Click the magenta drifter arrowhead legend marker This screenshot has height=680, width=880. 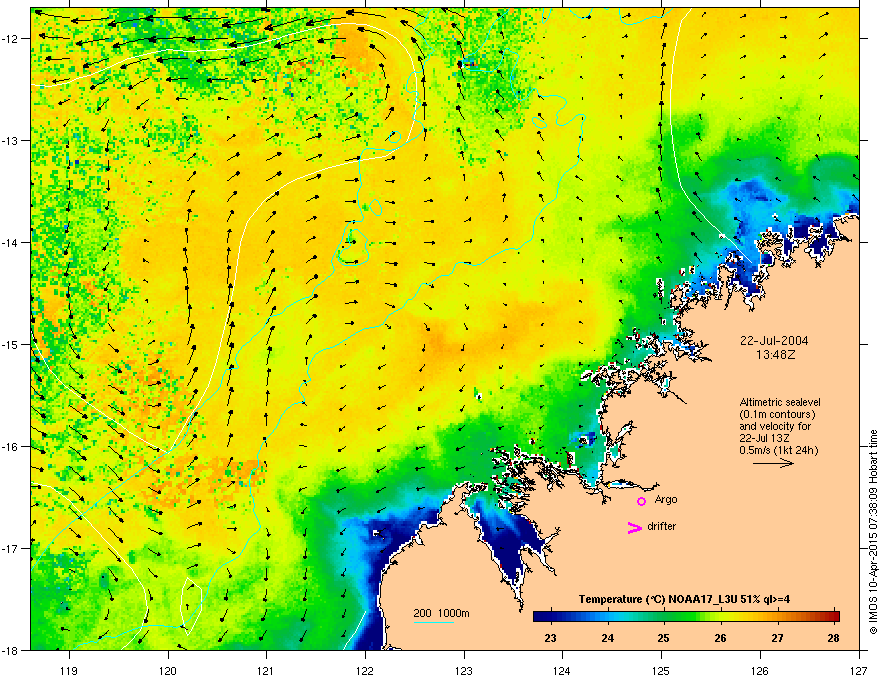click(635, 527)
